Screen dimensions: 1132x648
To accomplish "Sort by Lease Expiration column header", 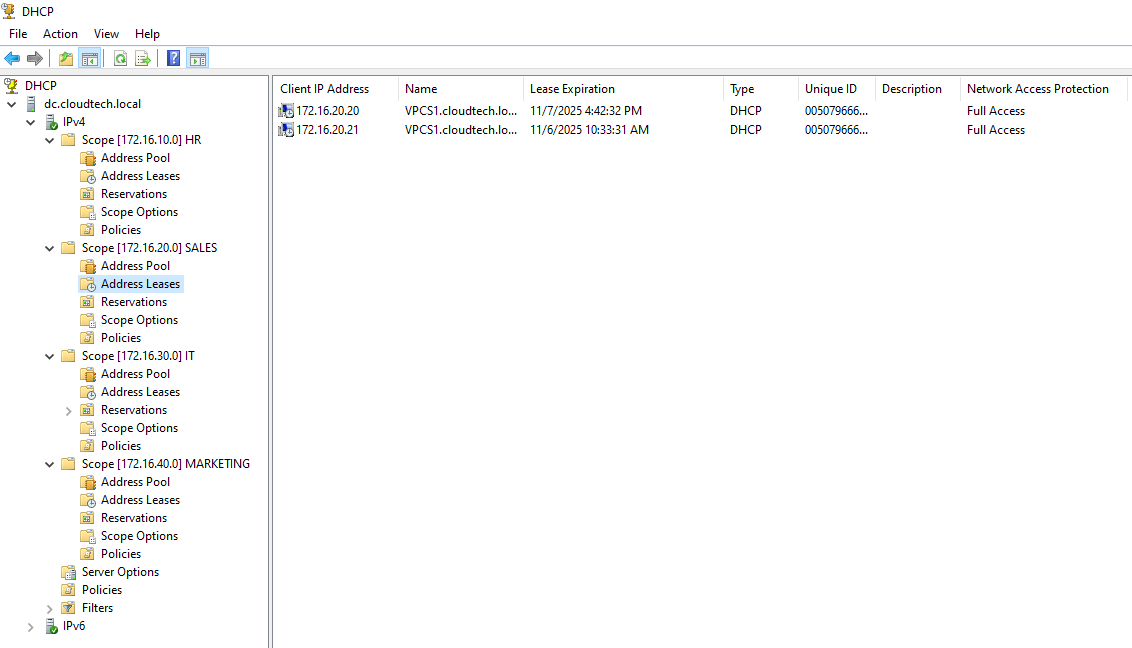I will point(572,89).
